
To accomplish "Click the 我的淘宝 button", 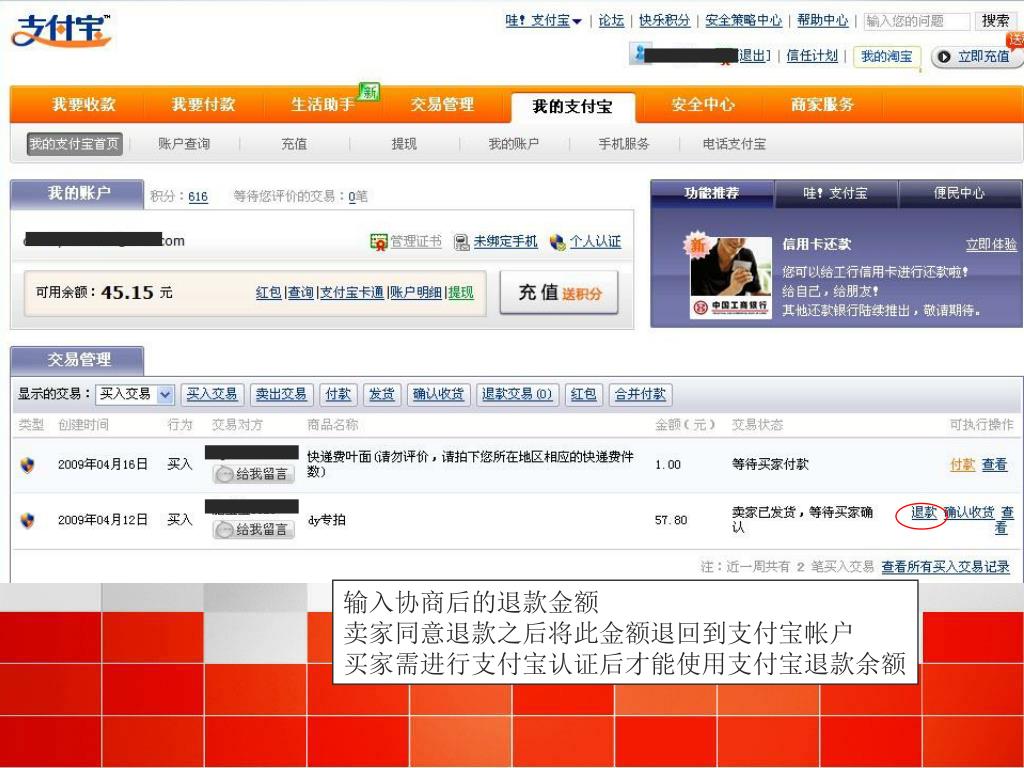I will (886, 57).
